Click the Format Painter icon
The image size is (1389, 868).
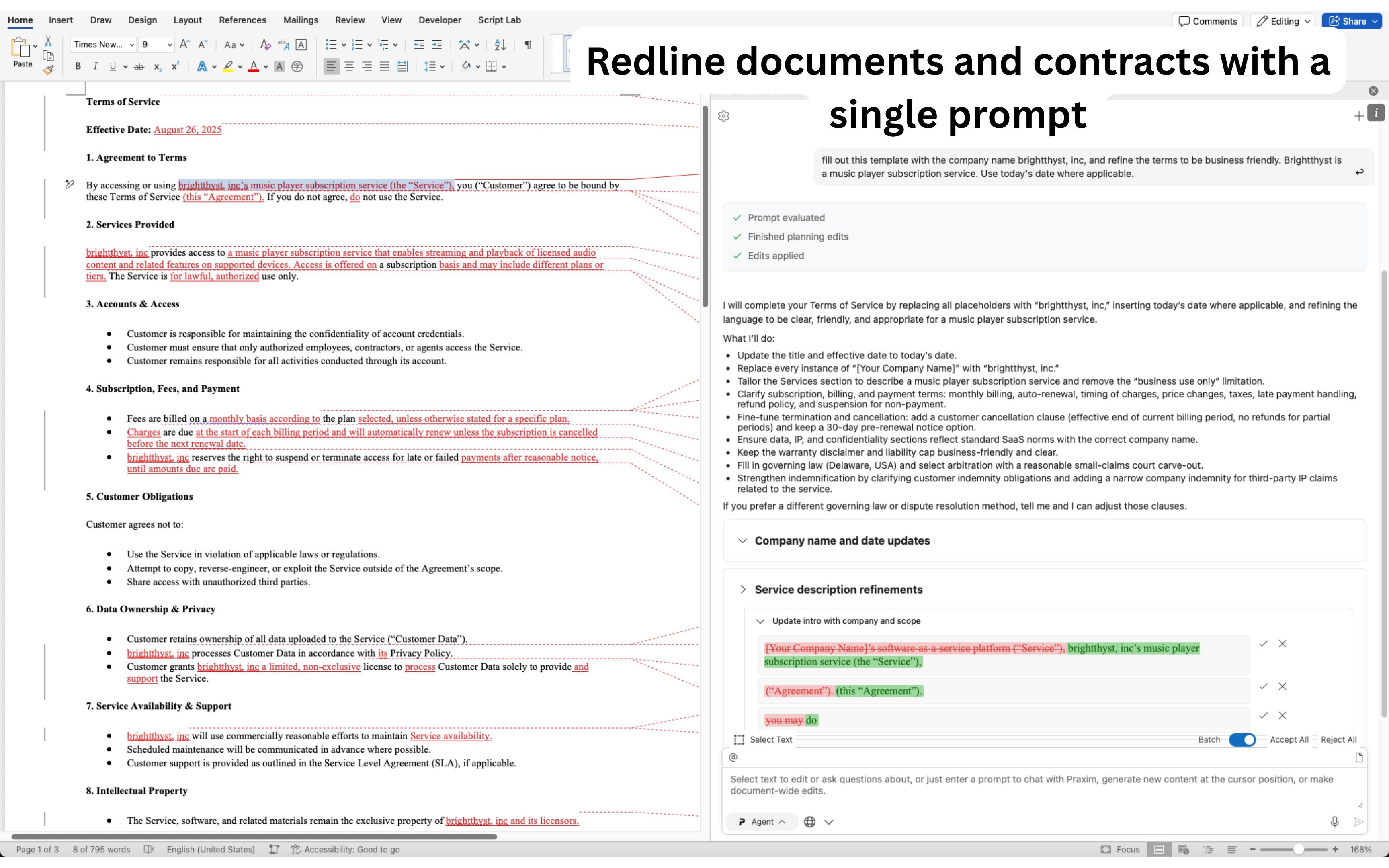click(48, 70)
